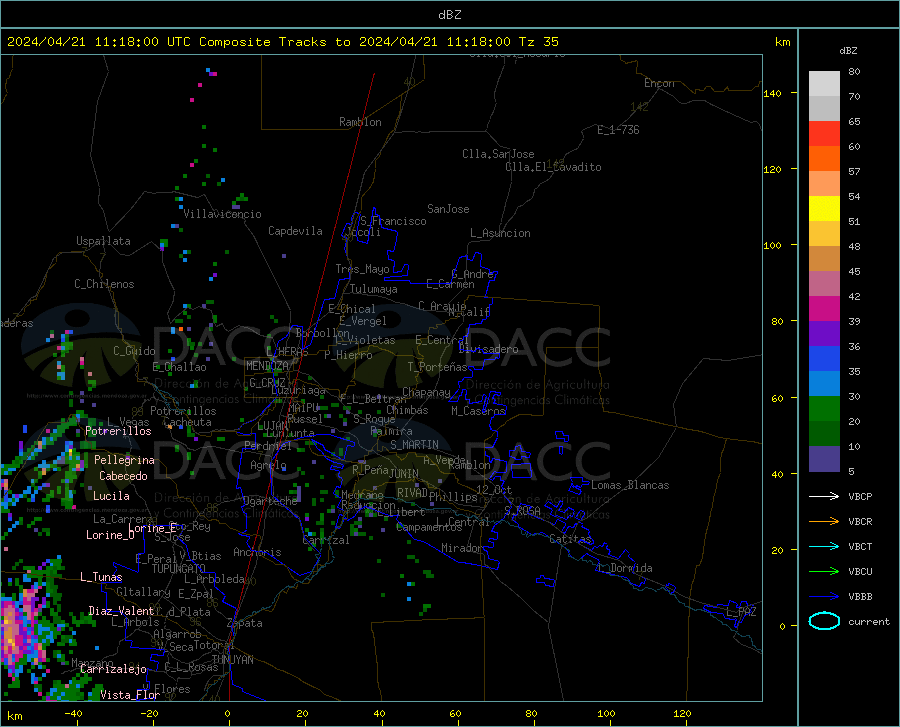Click the L_Asuncion place label
This screenshot has width=900, height=727.
[500, 233]
